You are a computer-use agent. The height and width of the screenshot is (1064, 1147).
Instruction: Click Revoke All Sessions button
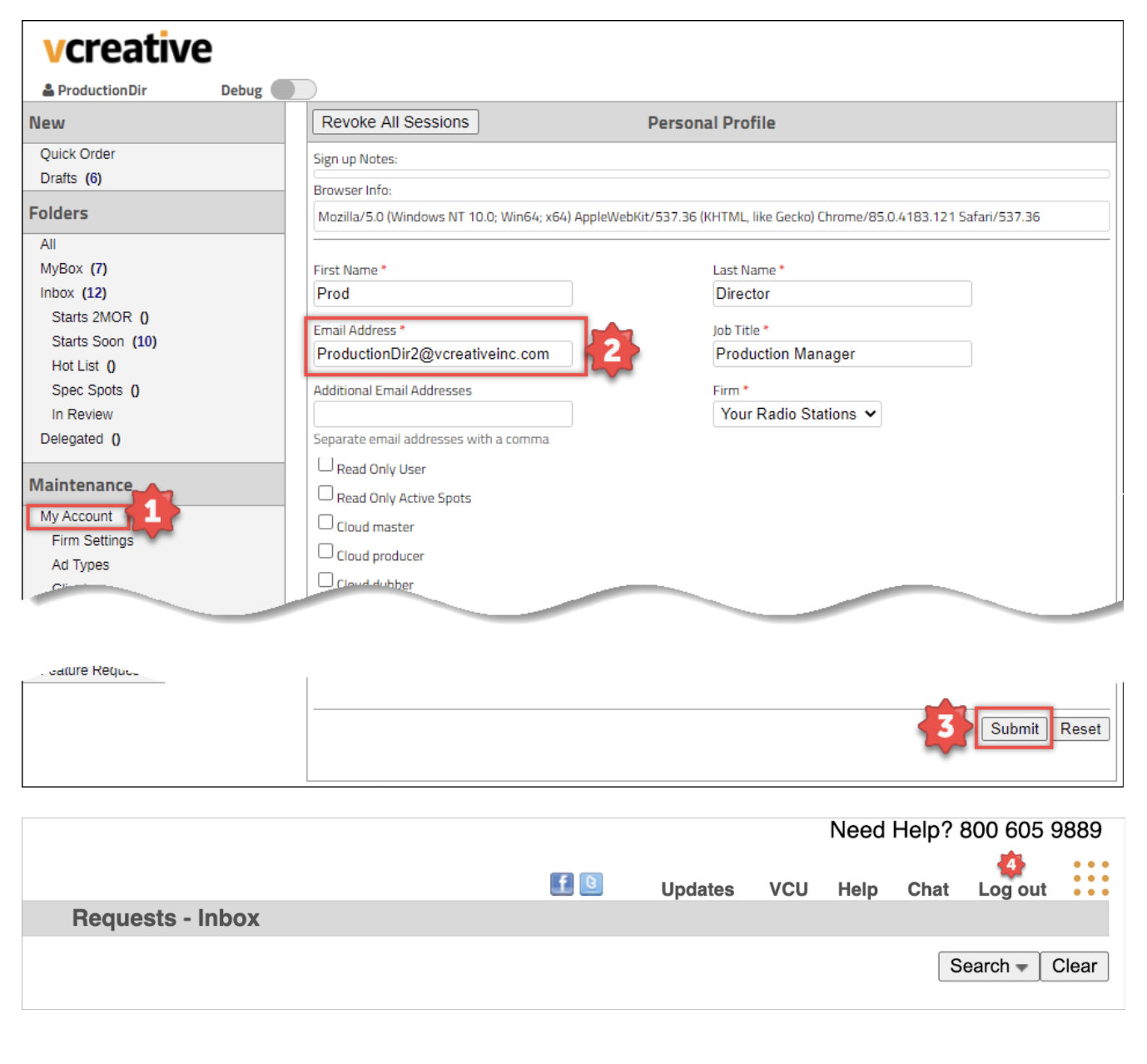pyautogui.click(x=395, y=122)
